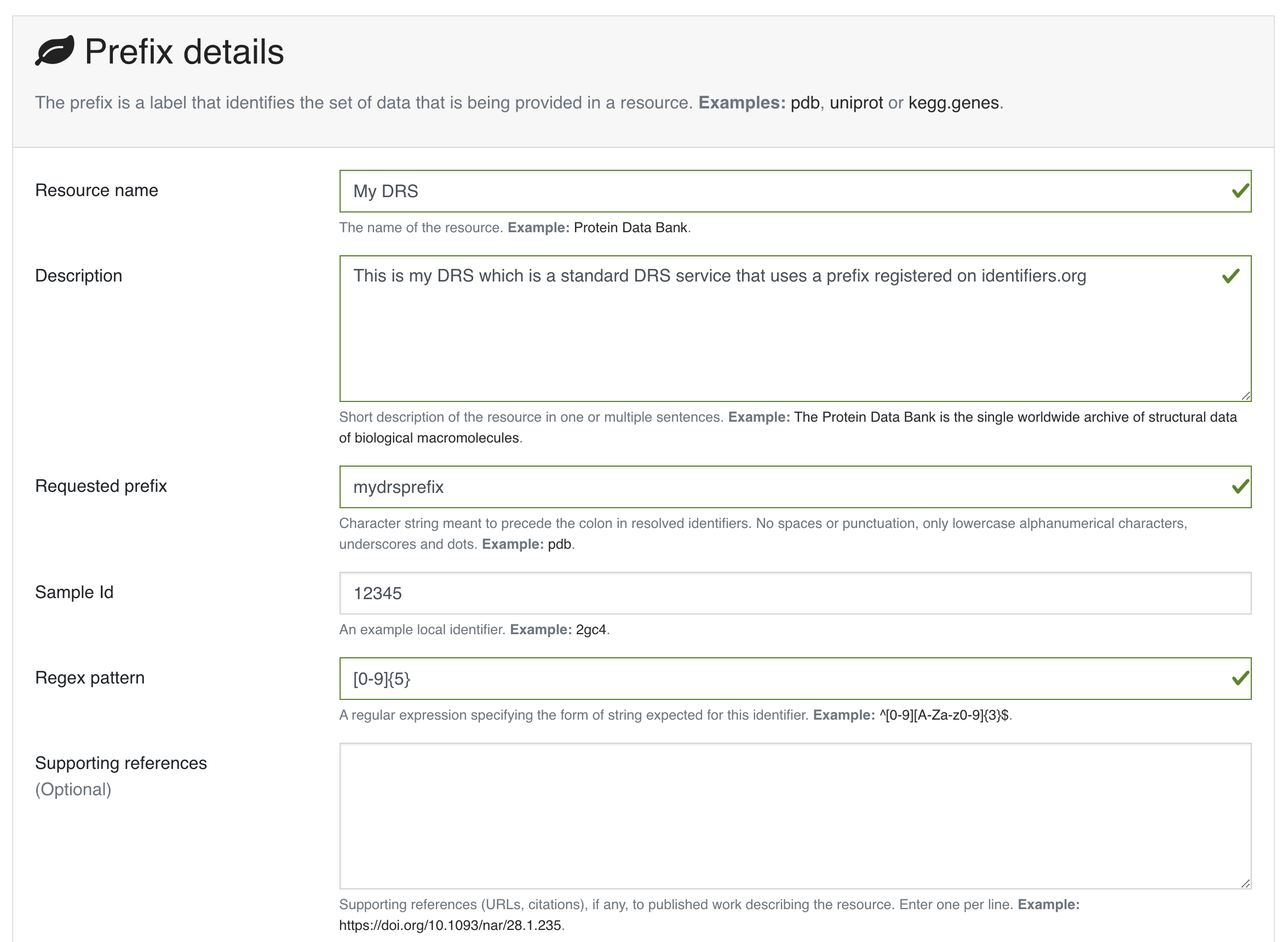Viewport: 1288px width, 942px height.
Task: Click the Description label
Action: point(79,275)
